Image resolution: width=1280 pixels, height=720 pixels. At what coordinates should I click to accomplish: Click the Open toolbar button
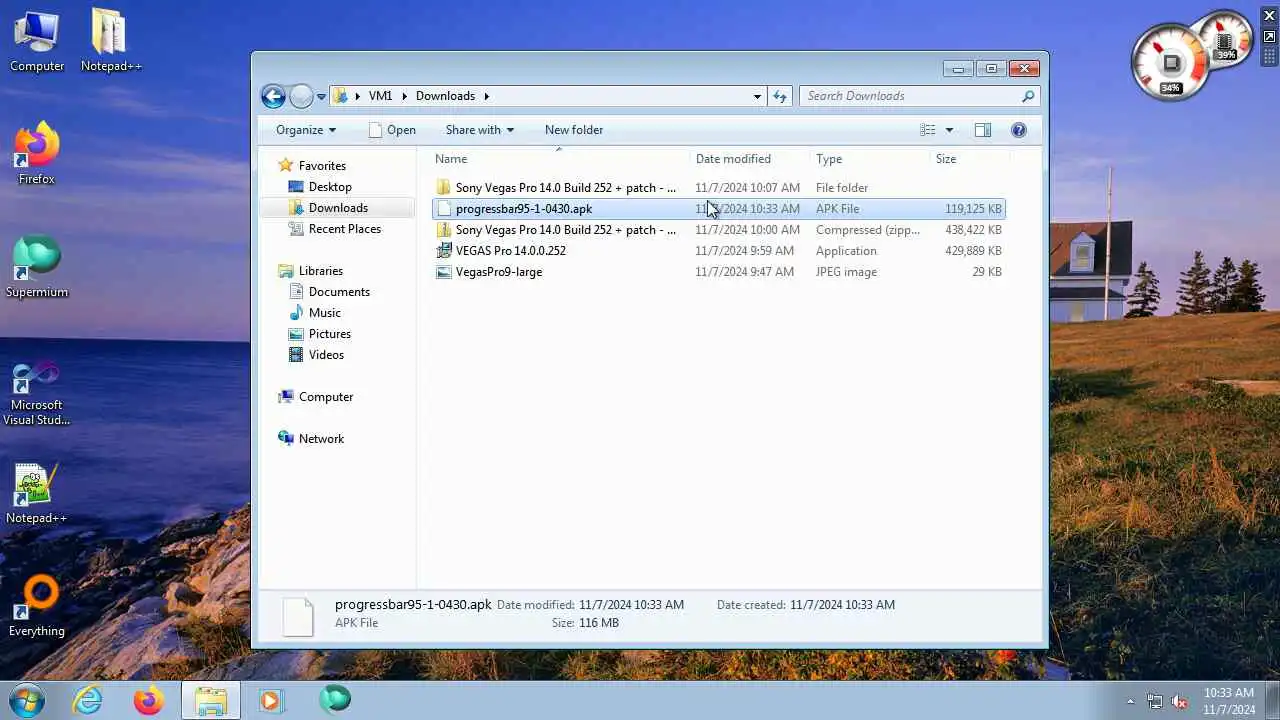392,130
